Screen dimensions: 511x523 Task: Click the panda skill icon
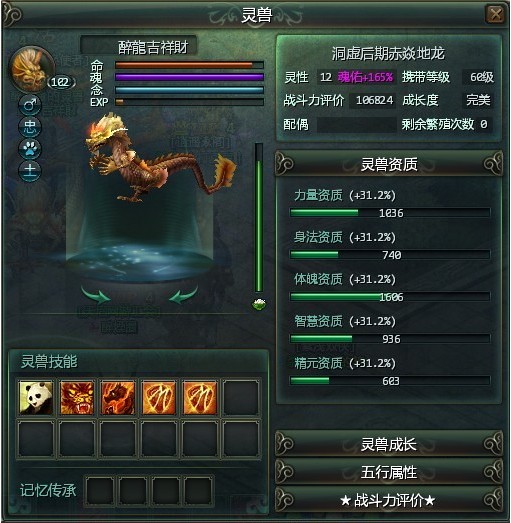pos(36,398)
